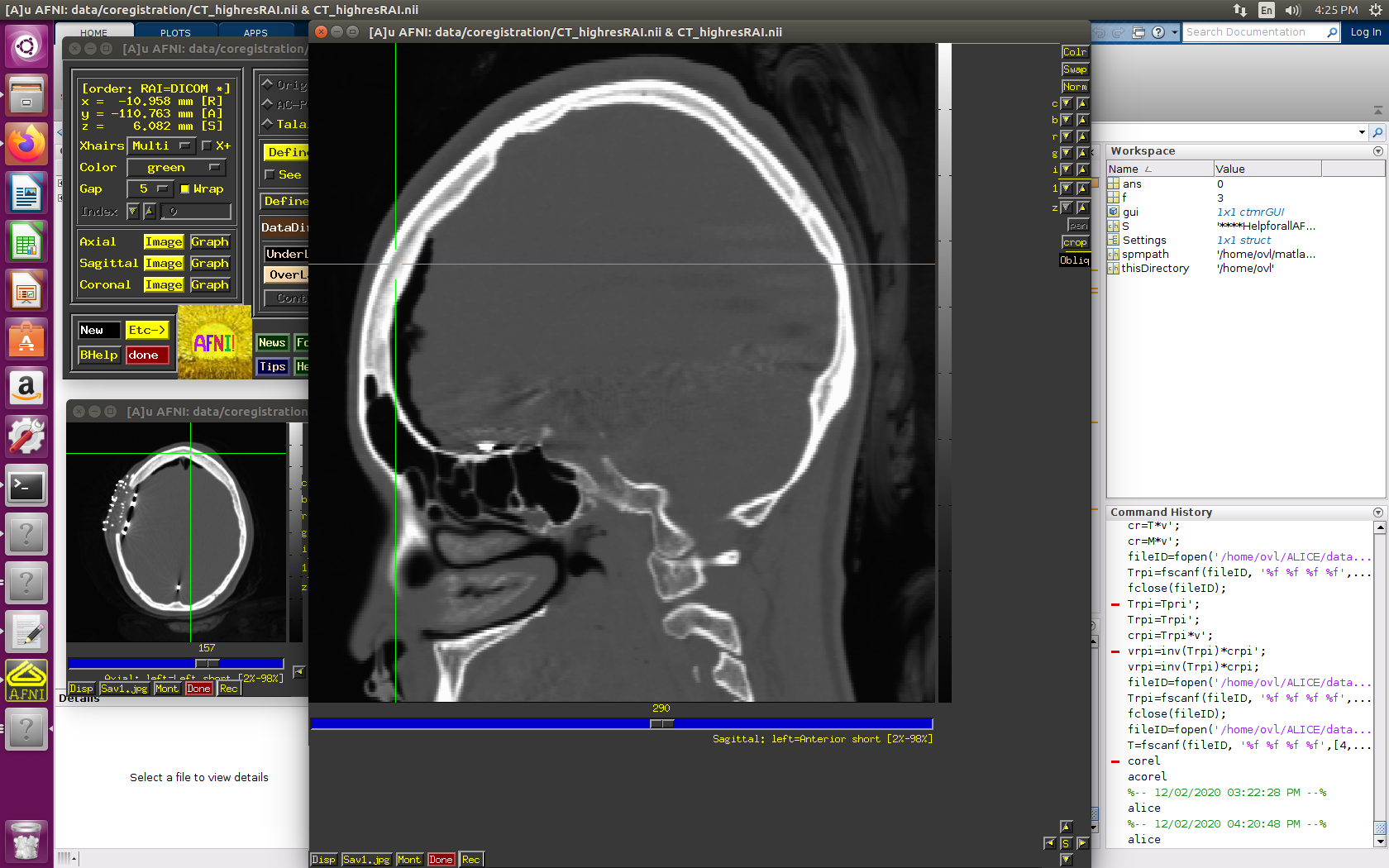
Task: Click Disp in the axial viewer
Action: pos(82,689)
